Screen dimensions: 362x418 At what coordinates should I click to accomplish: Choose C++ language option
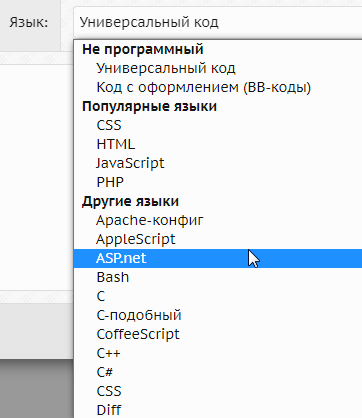tap(218, 353)
